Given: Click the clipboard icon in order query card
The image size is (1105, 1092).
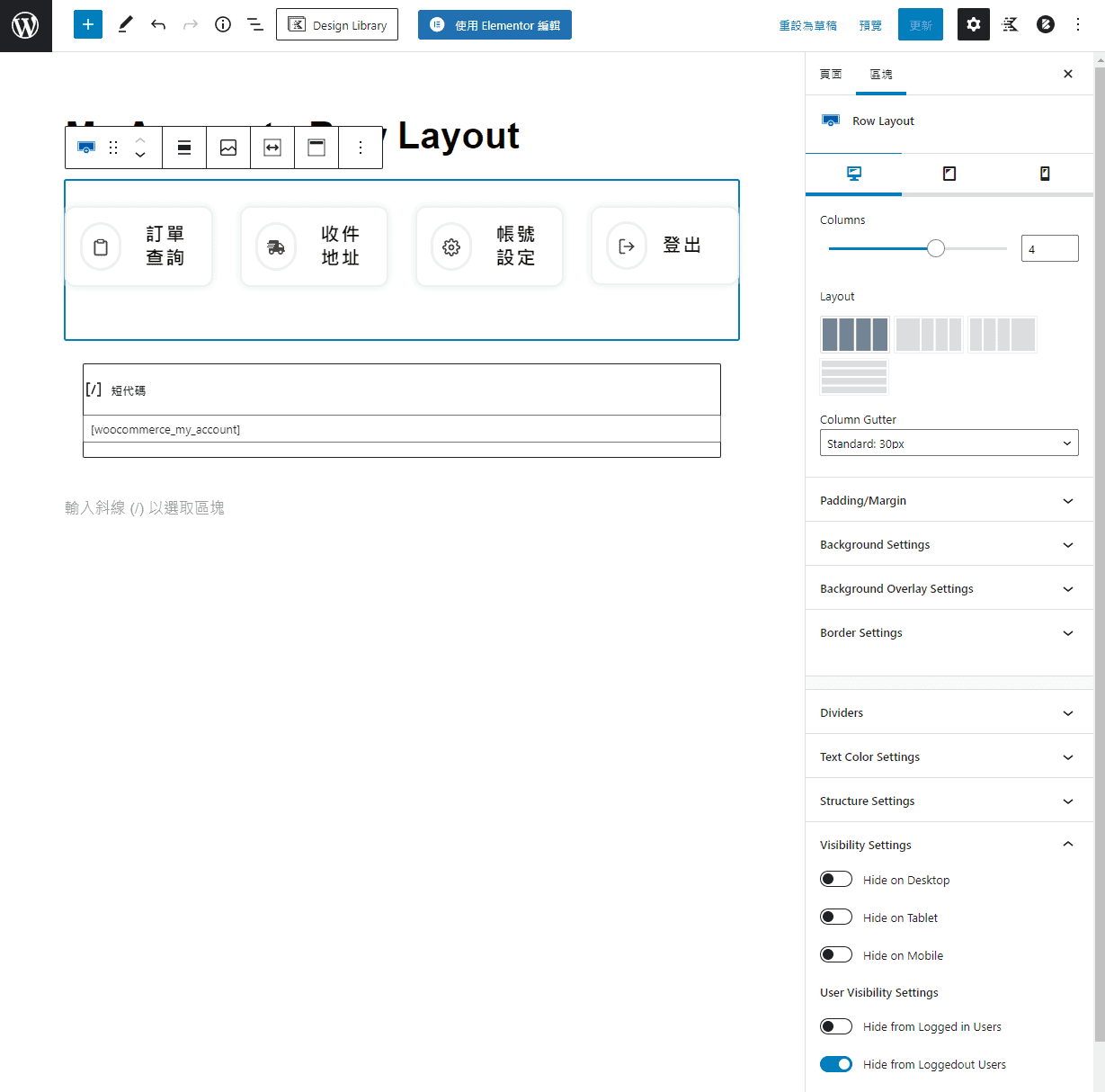Looking at the screenshot, I should tap(101, 246).
